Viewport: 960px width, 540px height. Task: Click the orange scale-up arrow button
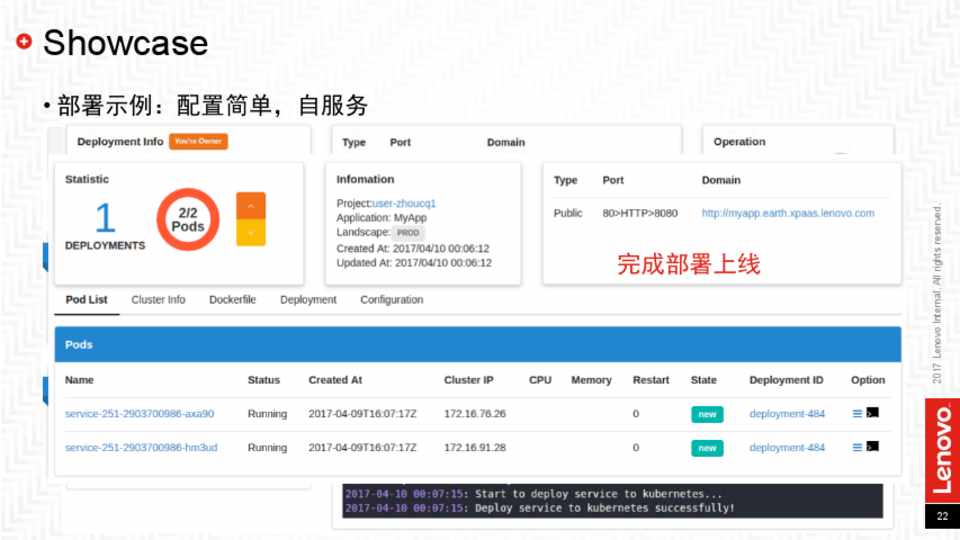point(250,205)
